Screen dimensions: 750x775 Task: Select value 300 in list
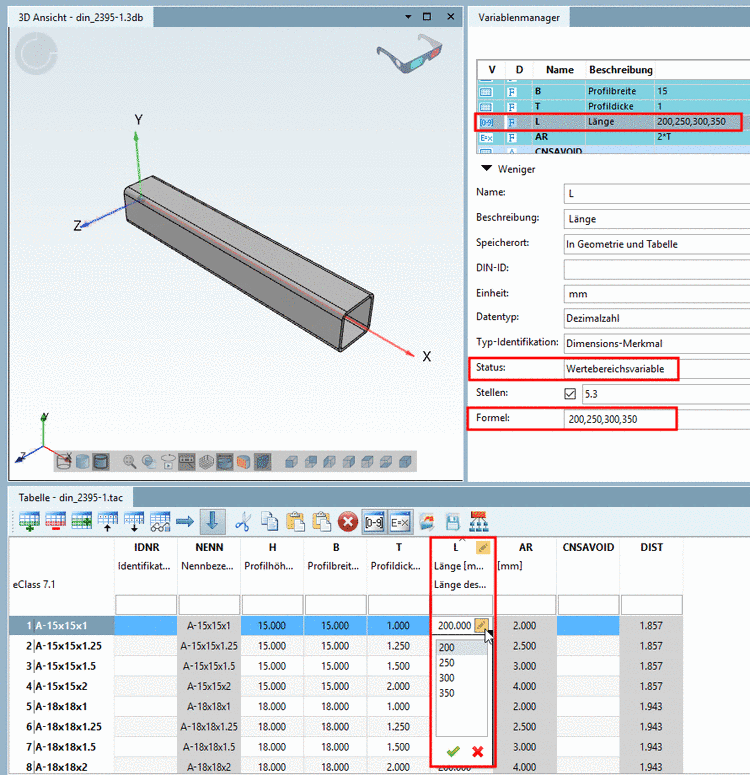461,678
